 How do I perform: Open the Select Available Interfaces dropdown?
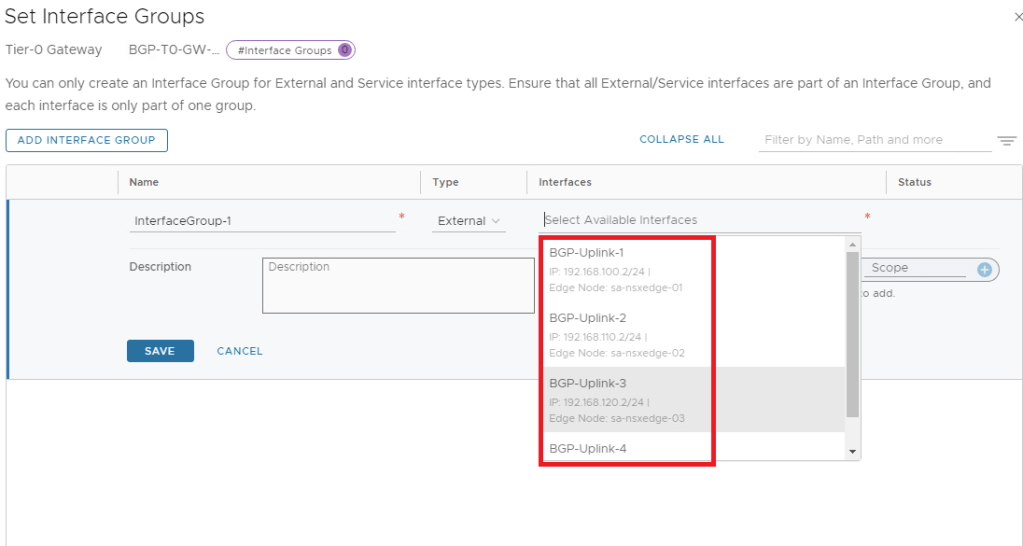[x=700, y=220]
